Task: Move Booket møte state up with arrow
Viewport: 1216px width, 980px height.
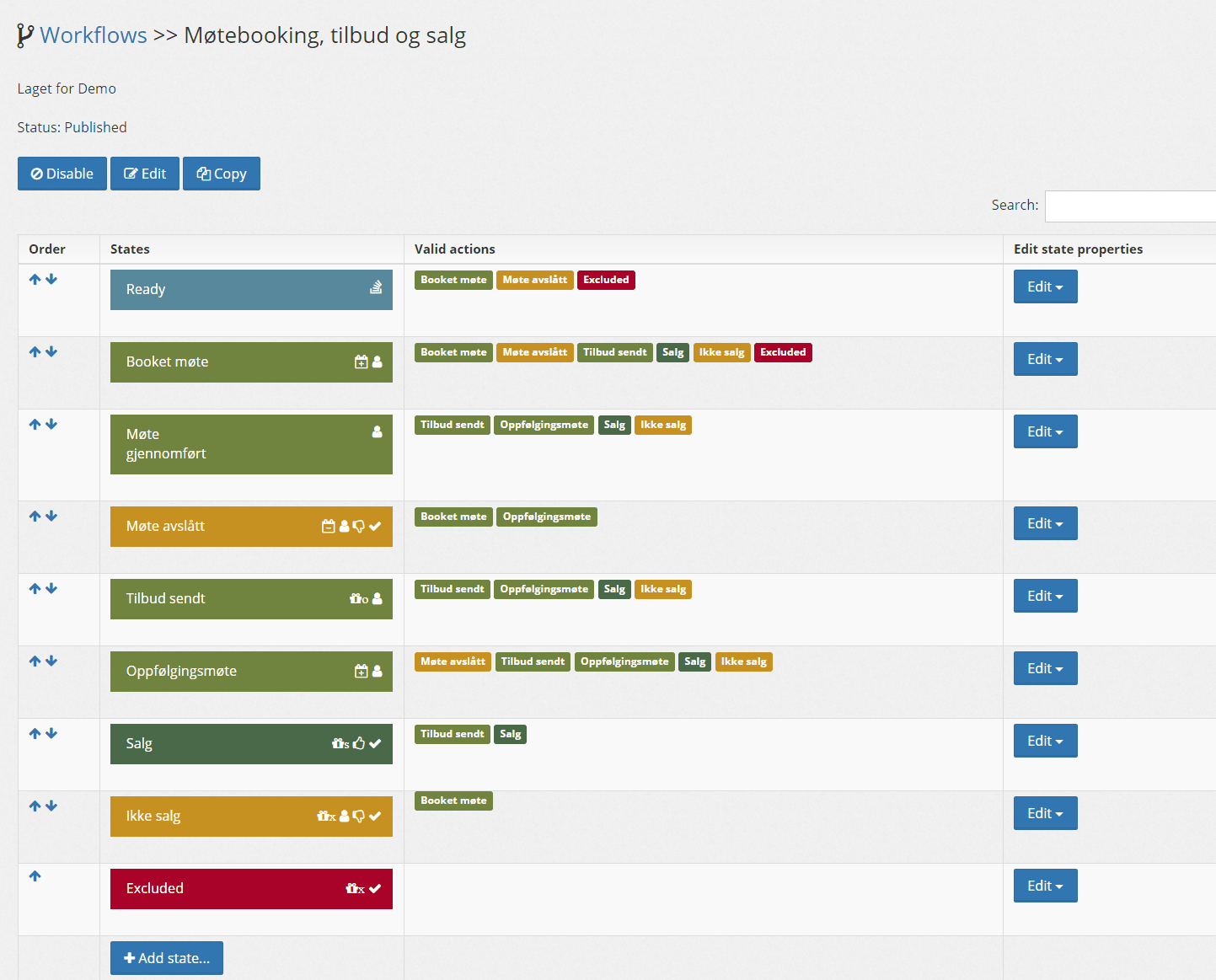Action: point(35,351)
